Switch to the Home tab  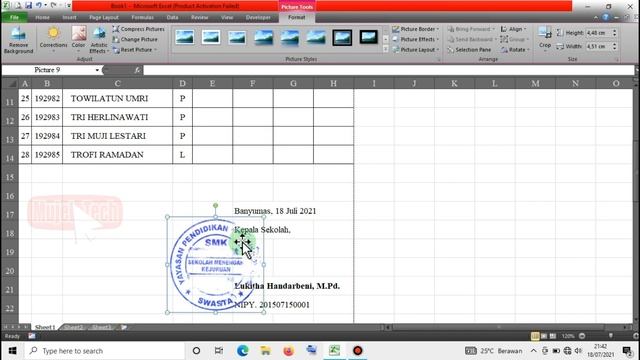click(42, 18)
